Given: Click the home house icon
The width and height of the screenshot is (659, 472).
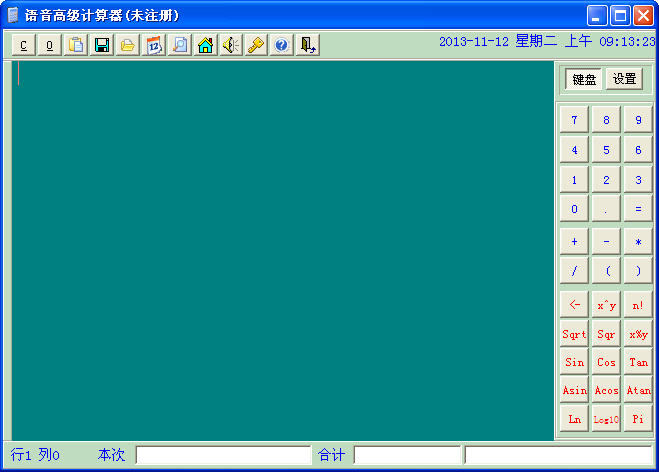Looking at the screenshot, I should (x=205, y=45).
